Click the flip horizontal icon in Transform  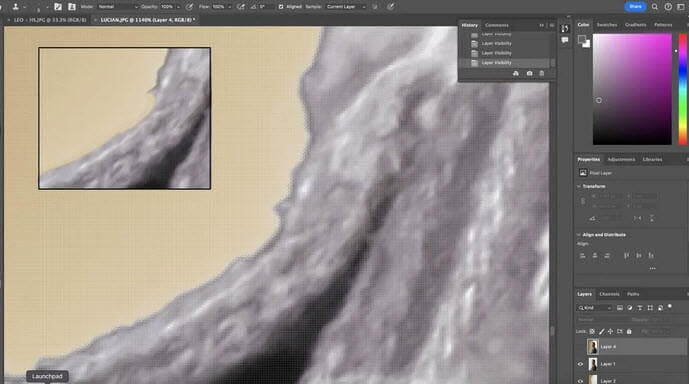pyautogui.click(x=637, y=218)
